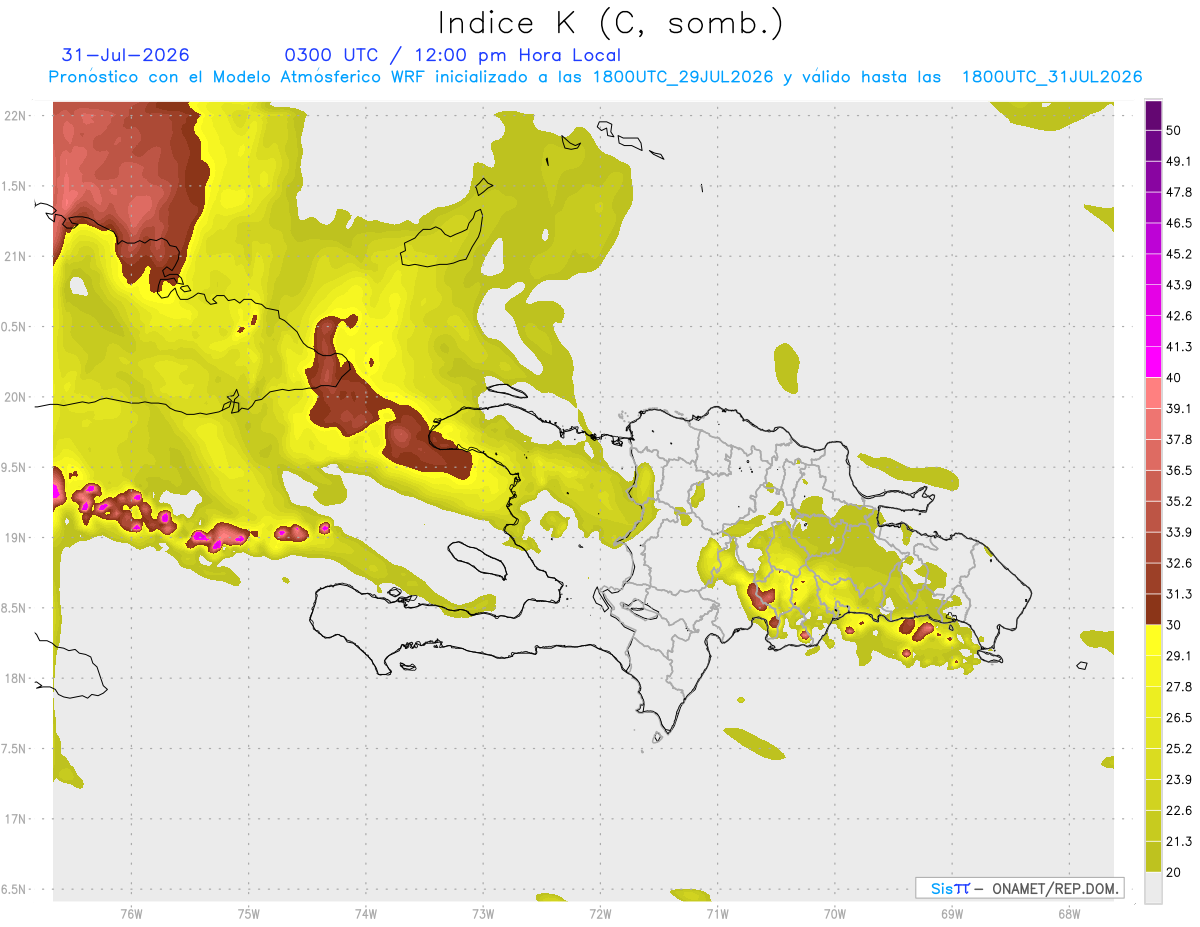Click the longitude axis label "70W"
Viewport: 1200px width, 927px height.
(x=834, y=914)
